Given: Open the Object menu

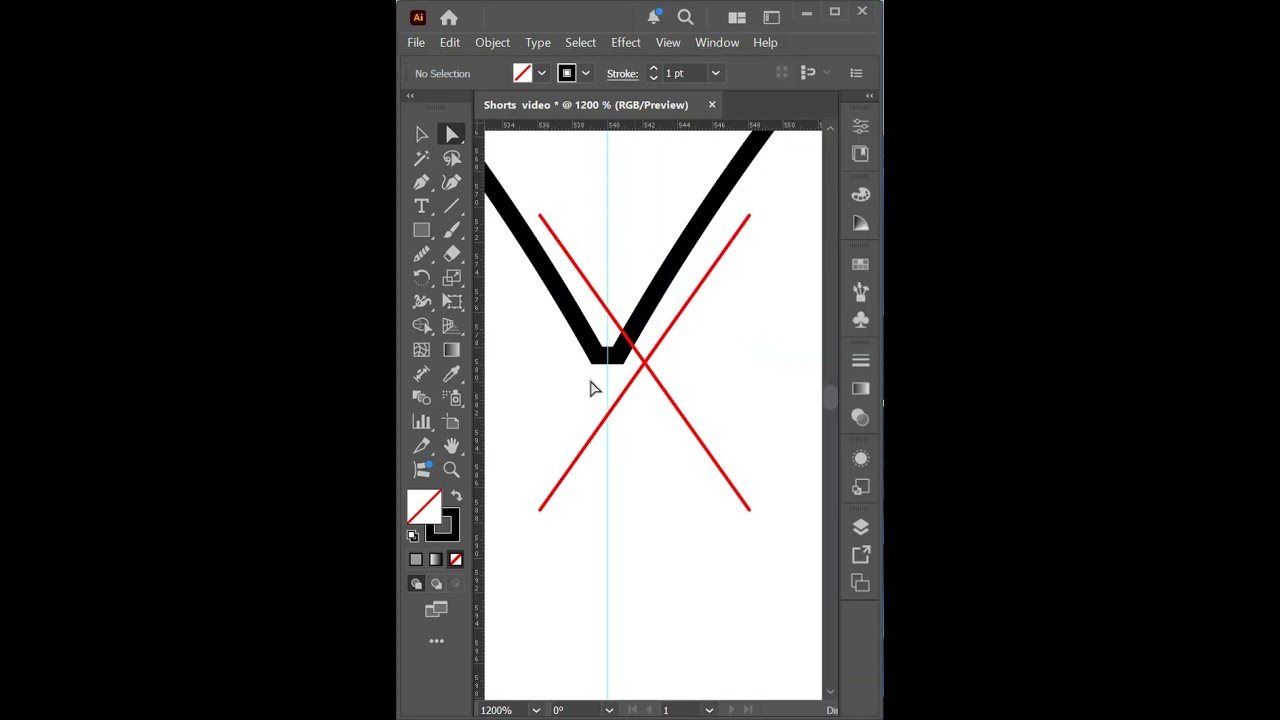Looking at the screenshot, I should point(492,43).
